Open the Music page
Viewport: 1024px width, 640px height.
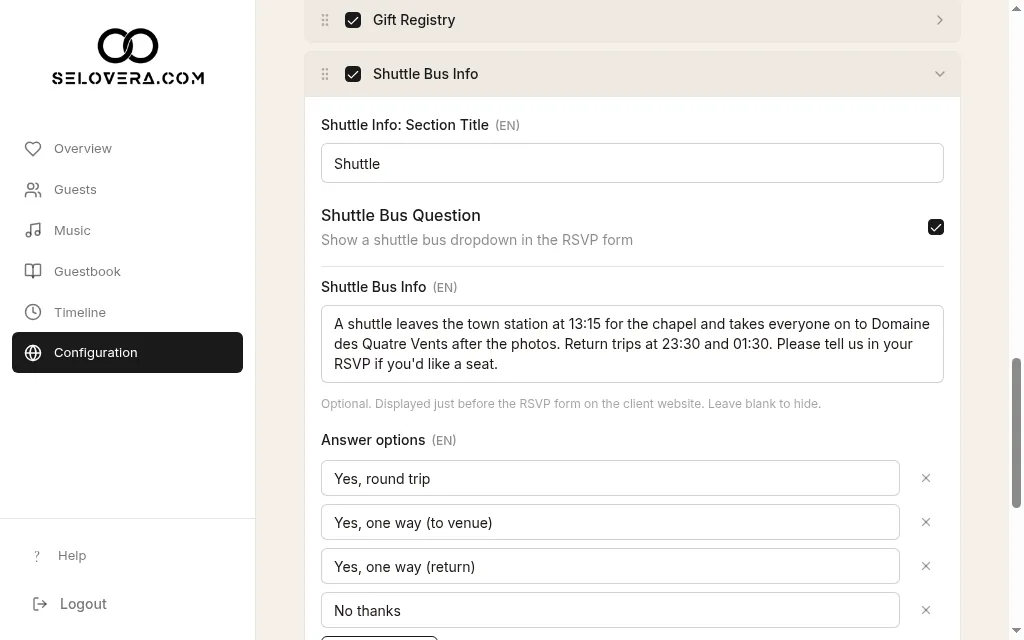coord(127,231)
